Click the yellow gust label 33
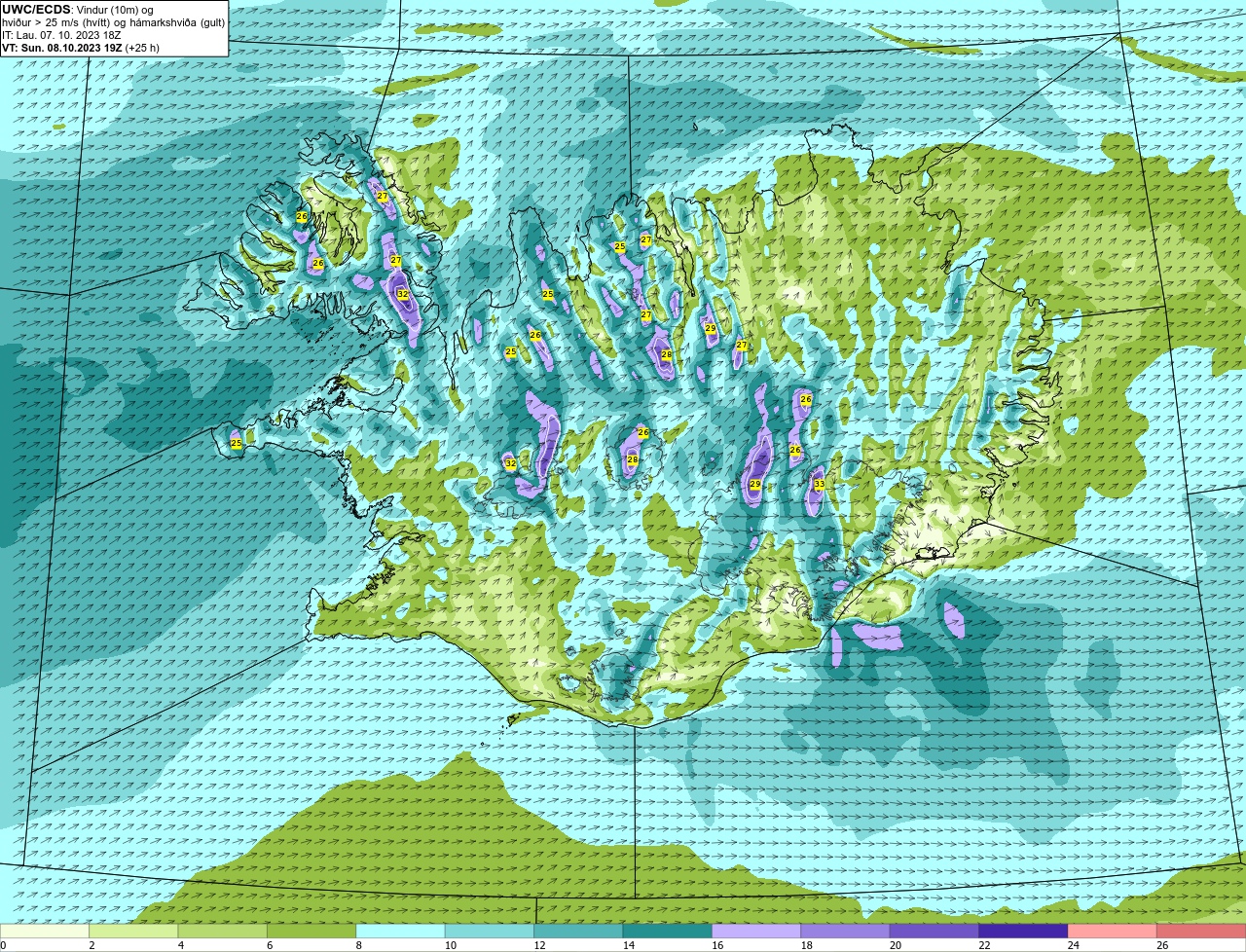 pyautogui.click(x=819, y=484)
